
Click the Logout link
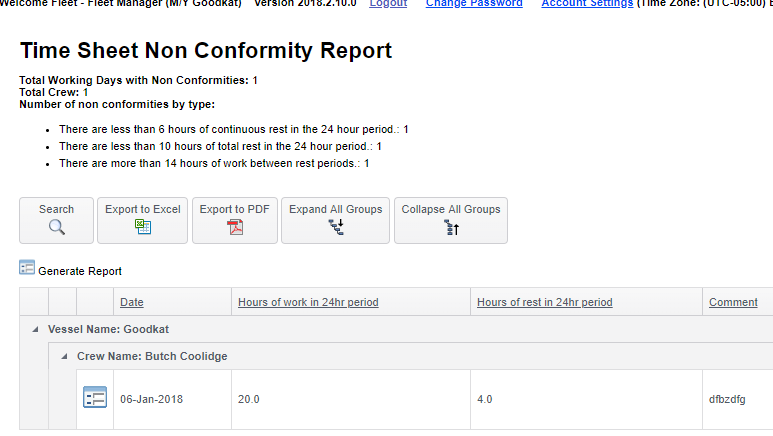tap(388, 3)
